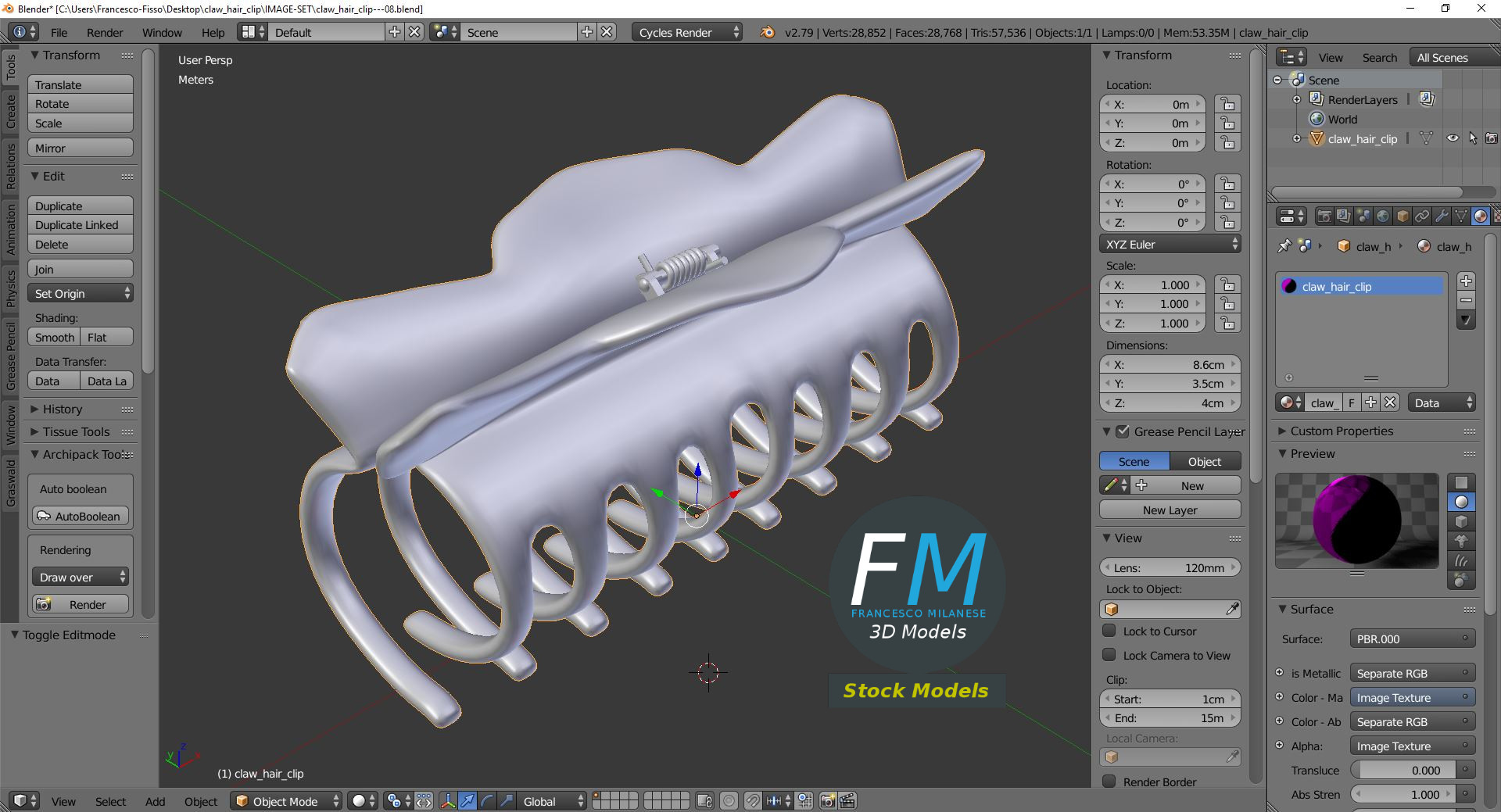
Task: Open the Constraints chain-link properties tab
Action: pos(1422,216)
